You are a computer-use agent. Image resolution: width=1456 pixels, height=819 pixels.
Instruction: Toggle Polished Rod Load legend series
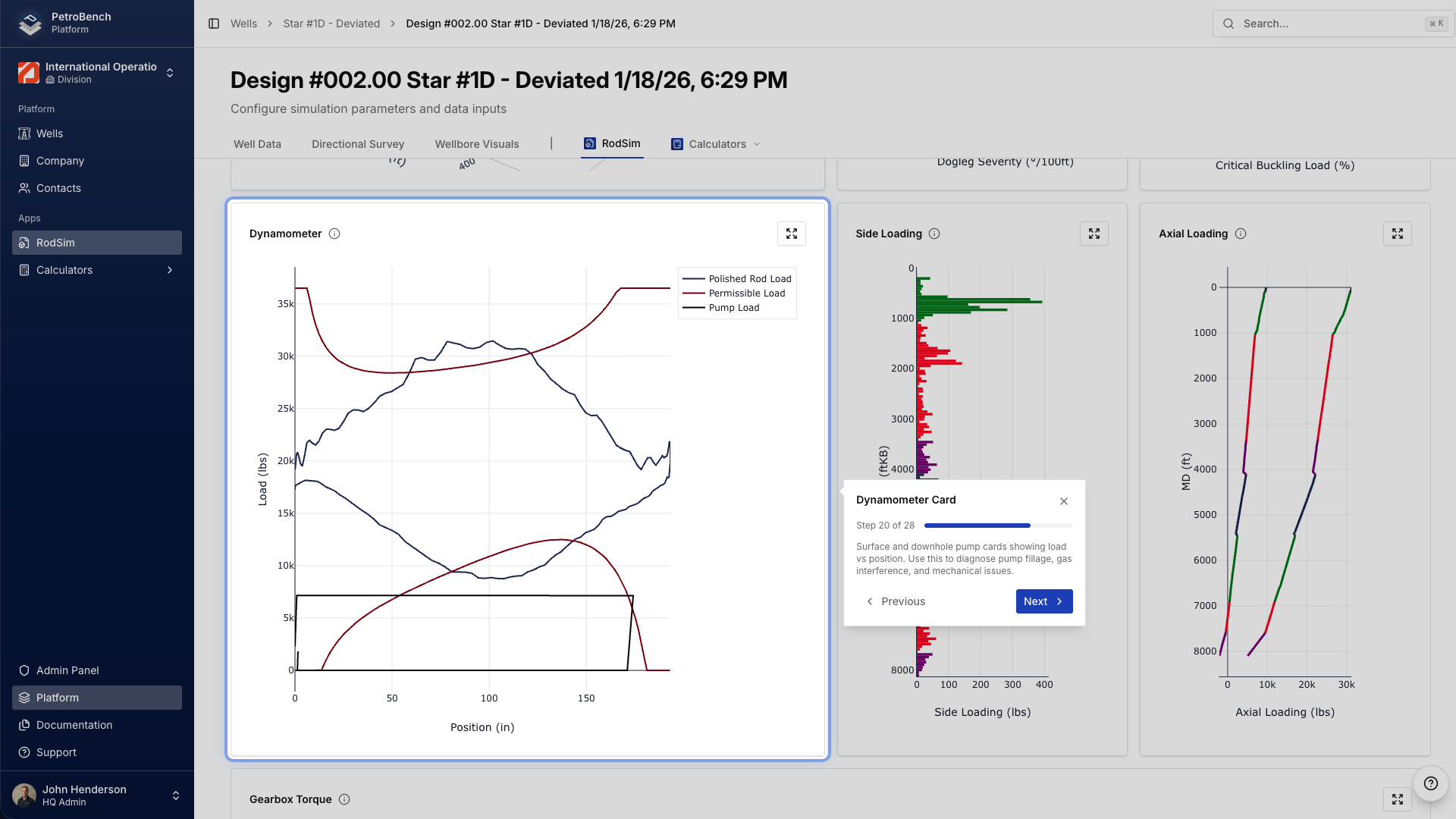[x=749, y=279]
